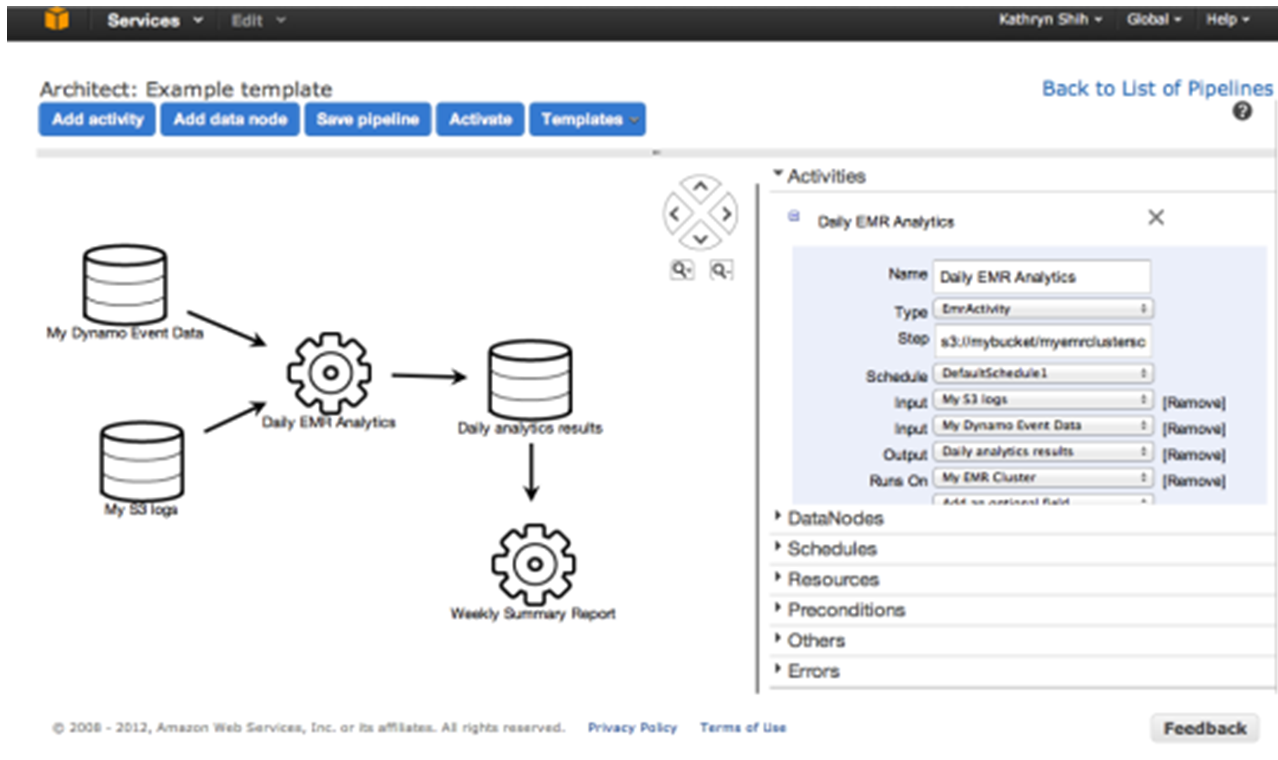Open the Terms of Use link

pyautogui.click(x=743, y=728)
